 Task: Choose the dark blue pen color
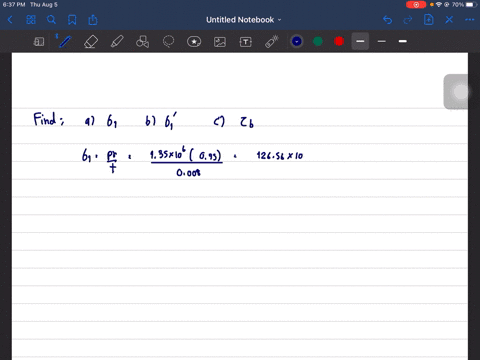[x=297, y=41]
